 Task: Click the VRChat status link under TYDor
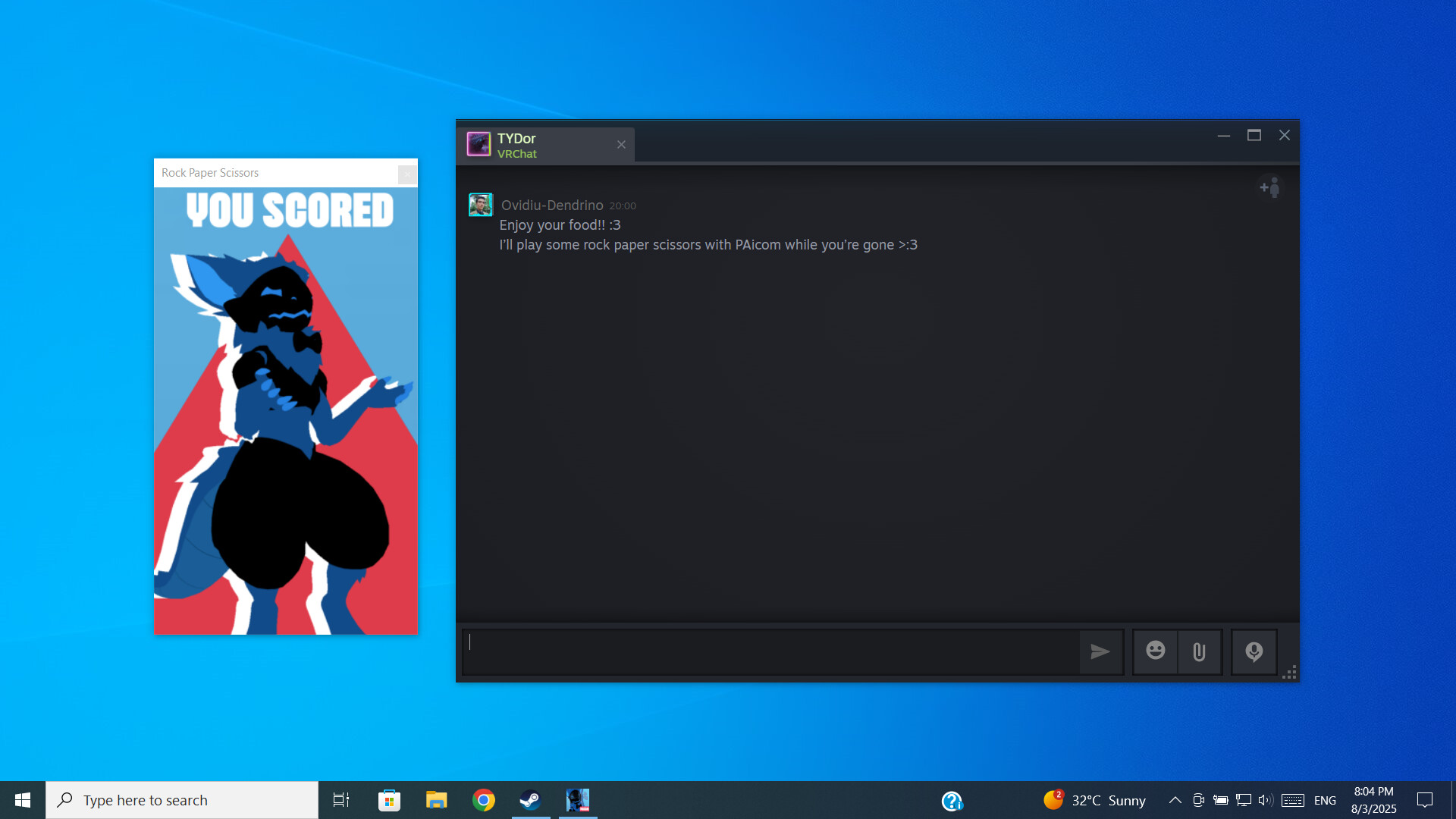pos(516,153)
